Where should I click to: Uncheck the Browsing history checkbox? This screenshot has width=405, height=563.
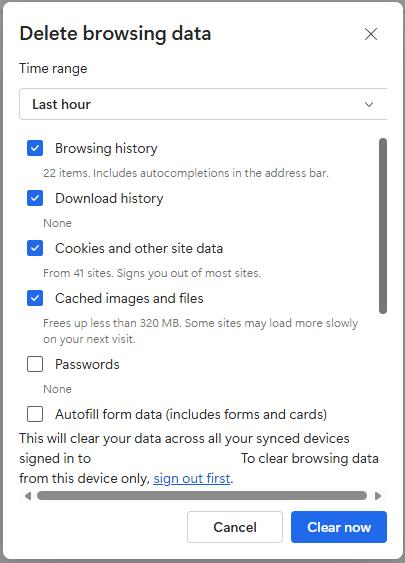[35, 148]
